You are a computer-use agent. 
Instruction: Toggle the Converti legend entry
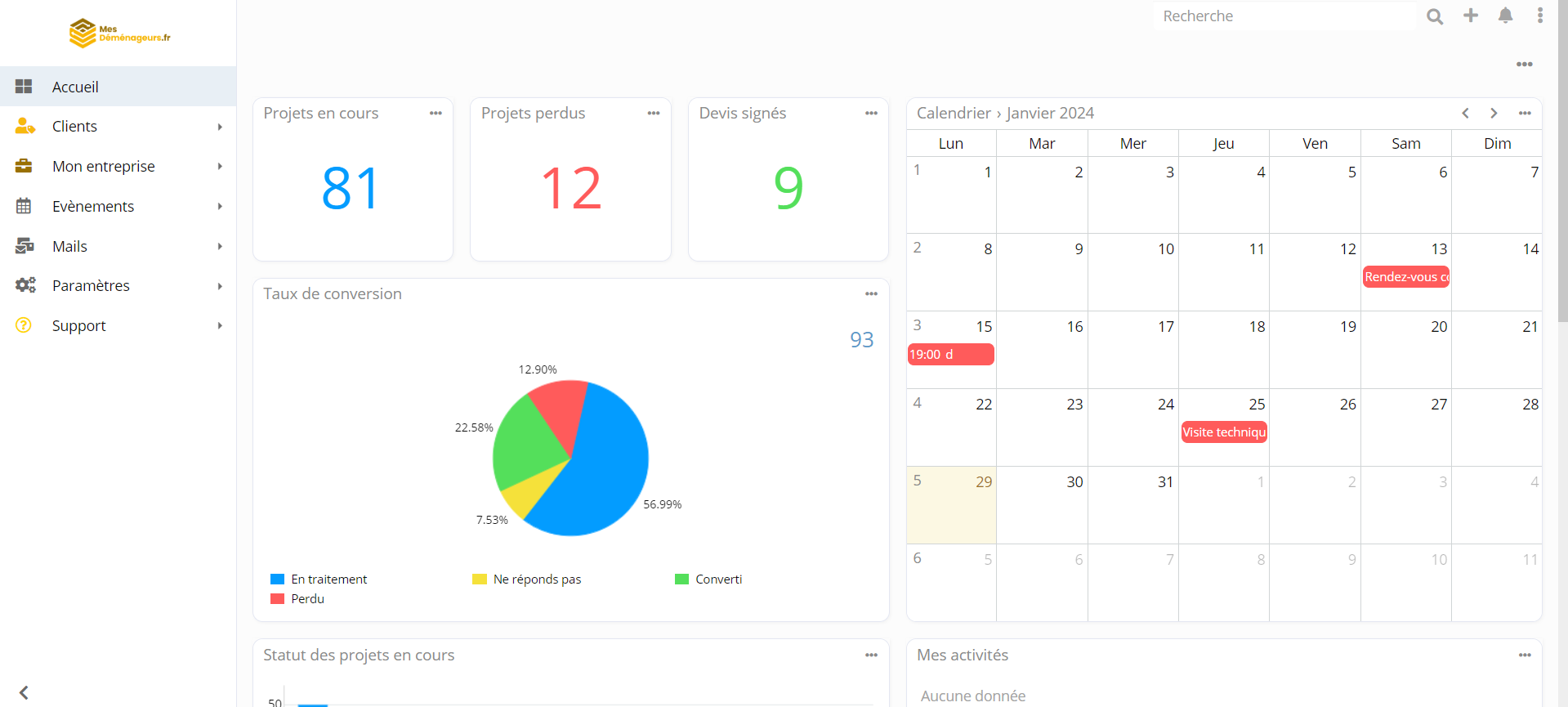point(708,579)
